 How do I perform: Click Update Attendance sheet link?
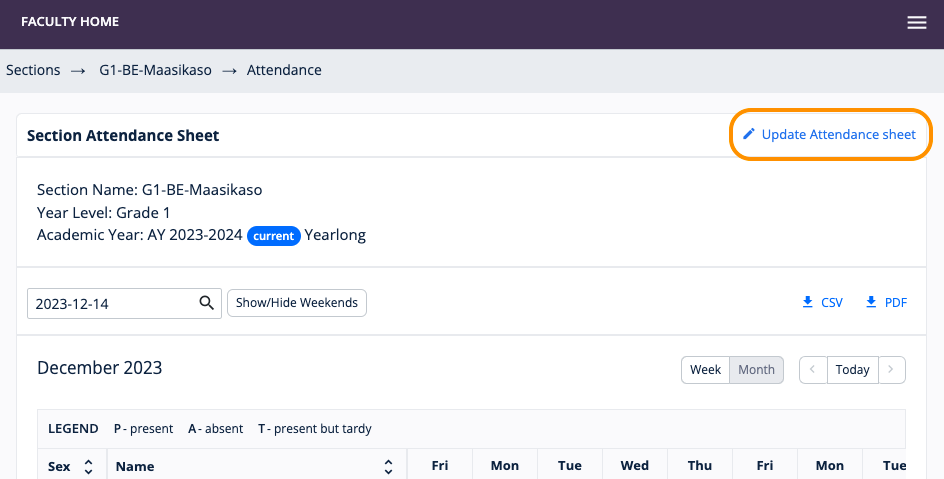click(x=838, y=134)
